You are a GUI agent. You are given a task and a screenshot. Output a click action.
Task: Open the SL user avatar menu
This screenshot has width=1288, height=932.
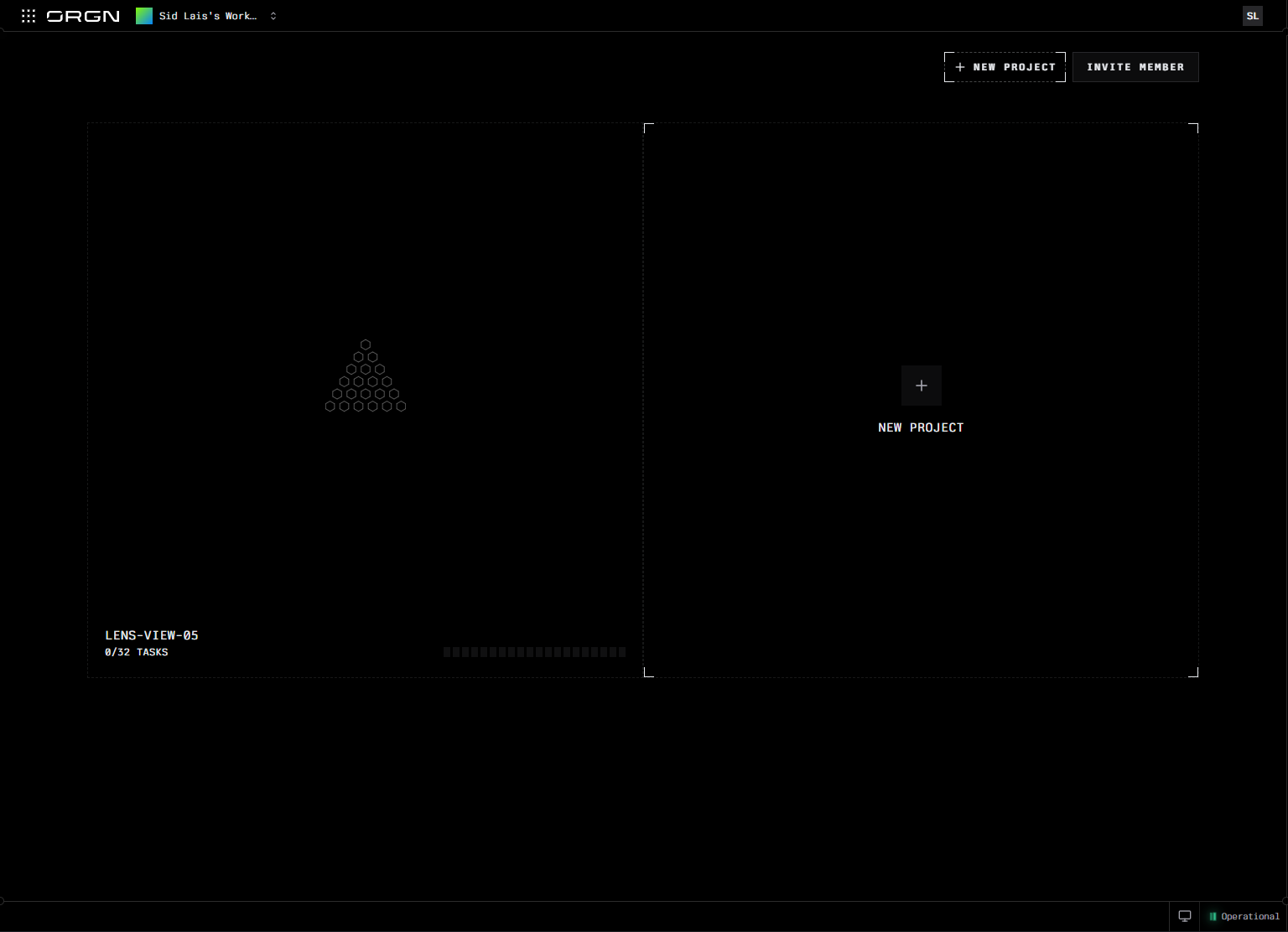pos(1252,16)
